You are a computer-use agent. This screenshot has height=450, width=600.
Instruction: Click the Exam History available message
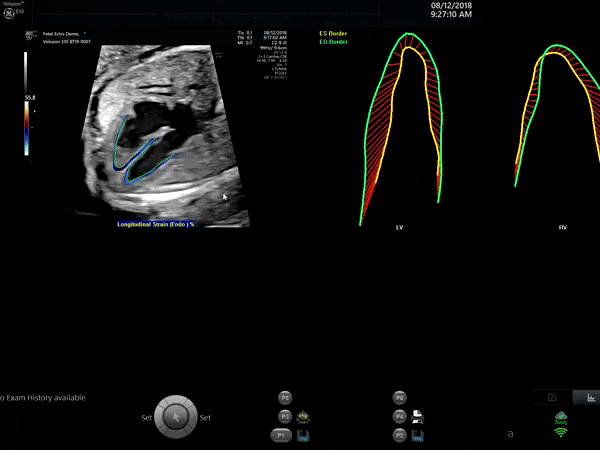(42, 398)
